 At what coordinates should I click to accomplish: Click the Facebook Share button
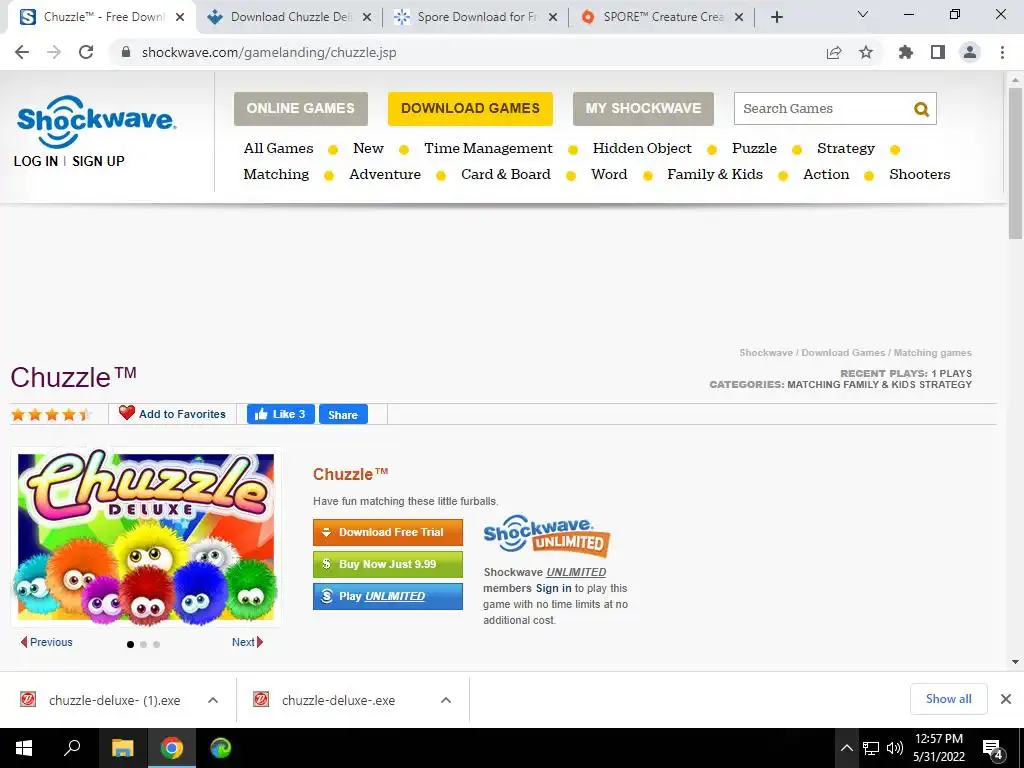[343, 415]
